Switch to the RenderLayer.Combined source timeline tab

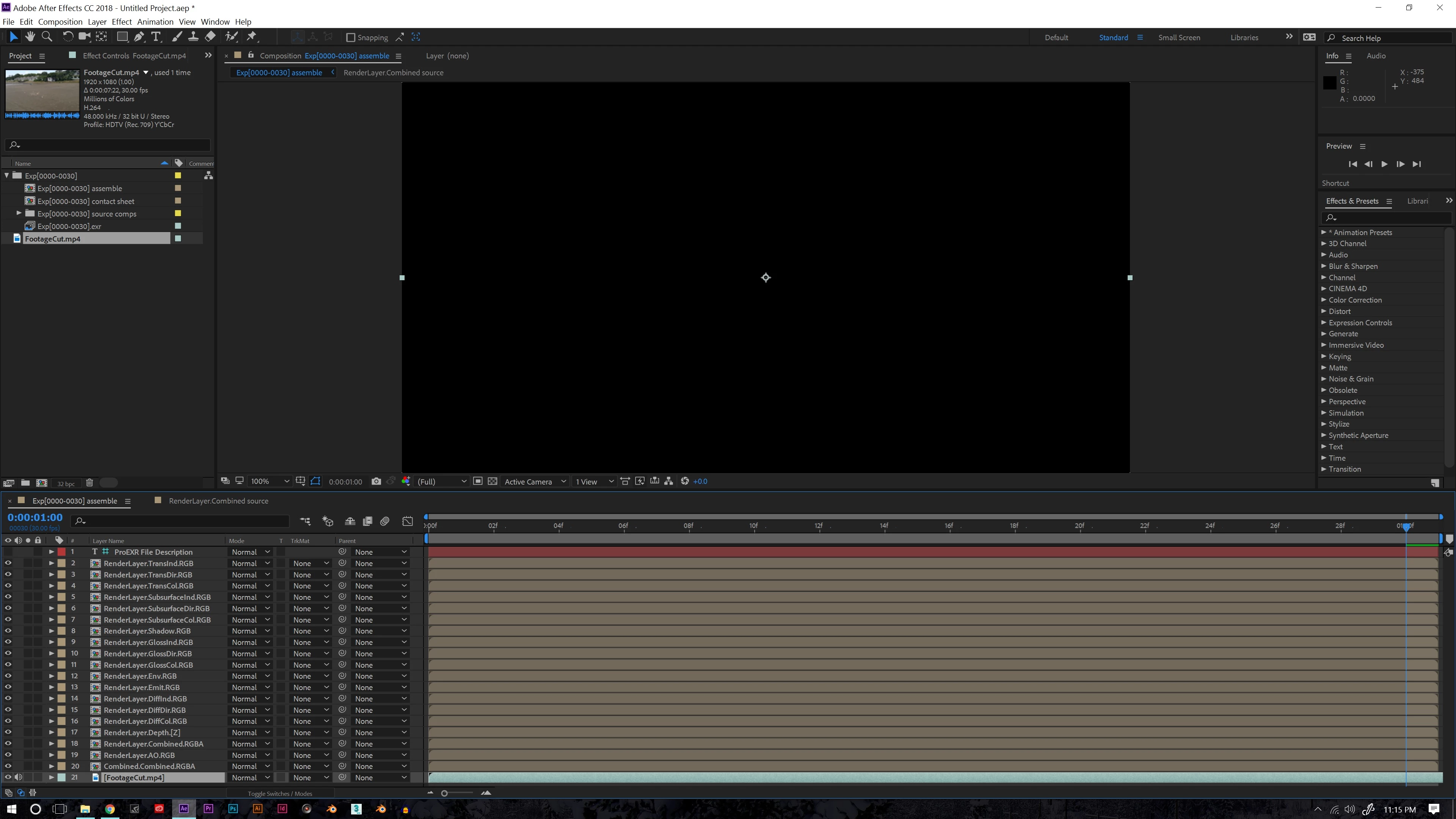coord(218,501)
